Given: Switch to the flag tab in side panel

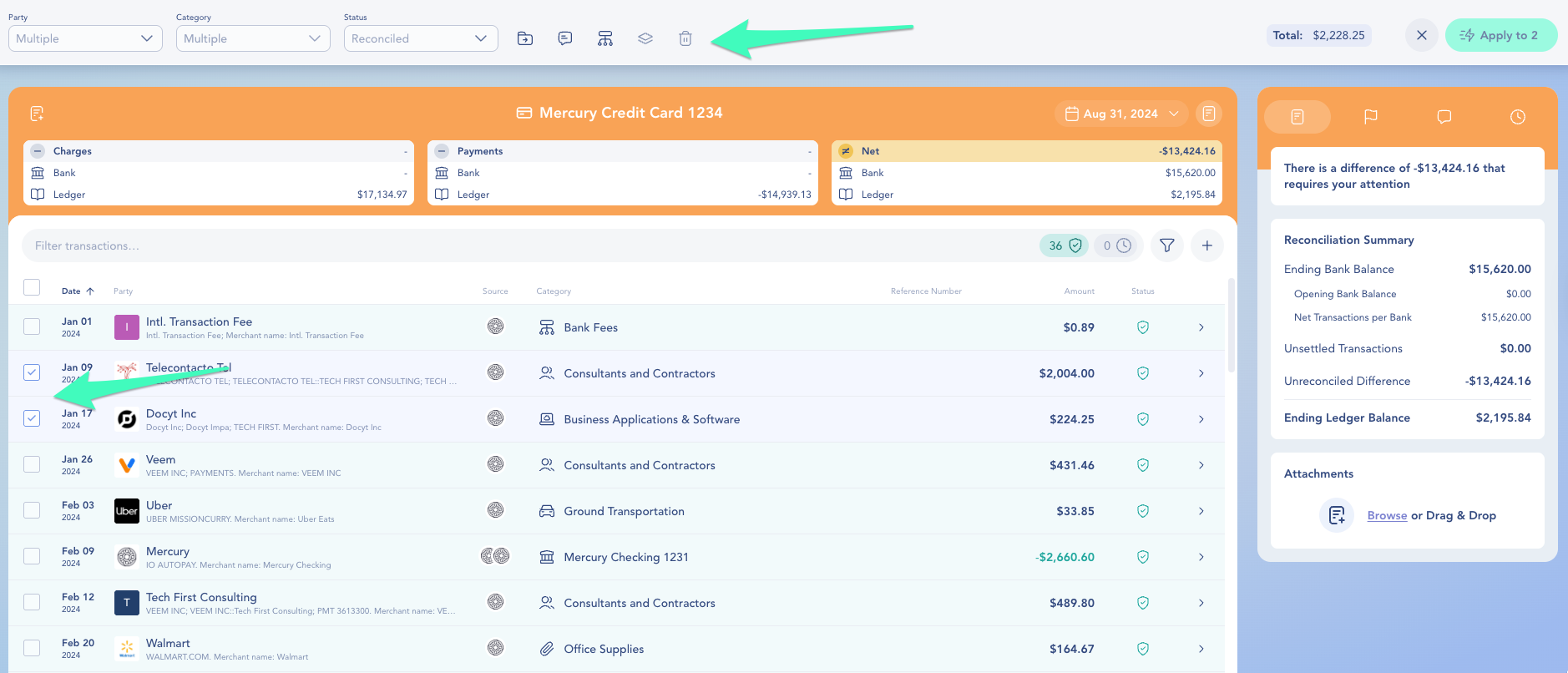Looking at the screenshot, I should (1371, 117).
